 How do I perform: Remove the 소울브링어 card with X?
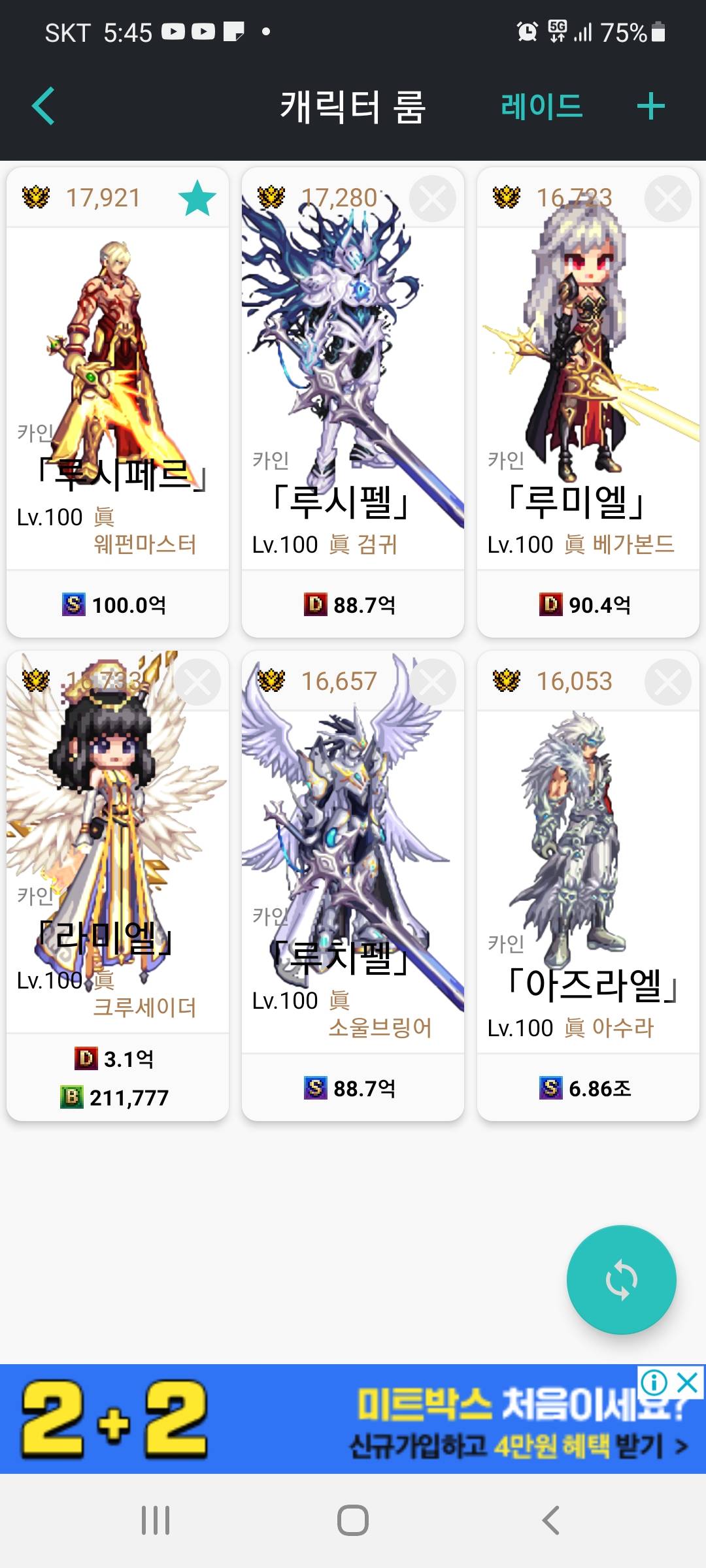coord(433,682)
